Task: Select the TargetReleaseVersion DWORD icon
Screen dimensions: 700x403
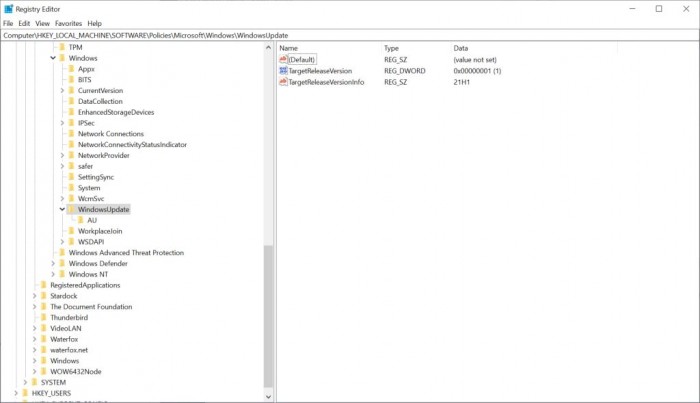Action: tap(283, 71)
